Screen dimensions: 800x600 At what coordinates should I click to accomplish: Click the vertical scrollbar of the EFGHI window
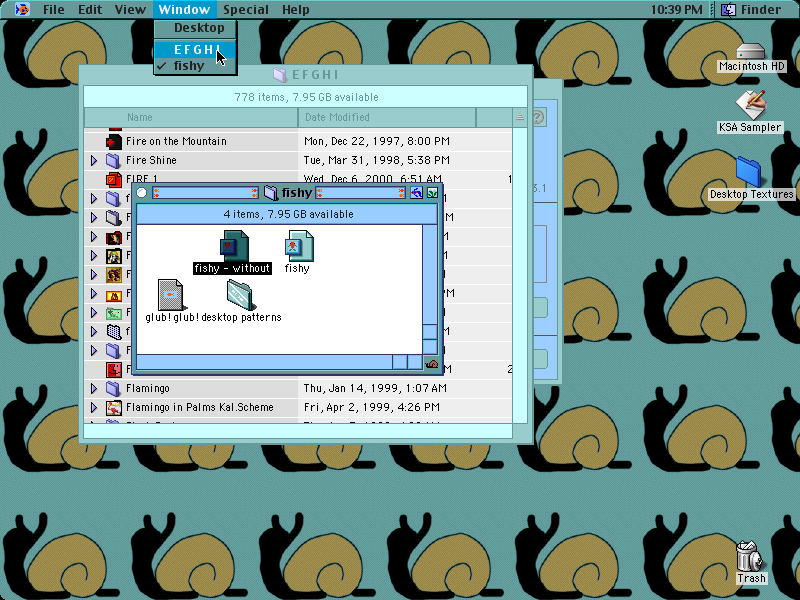(x=520, y=276)
